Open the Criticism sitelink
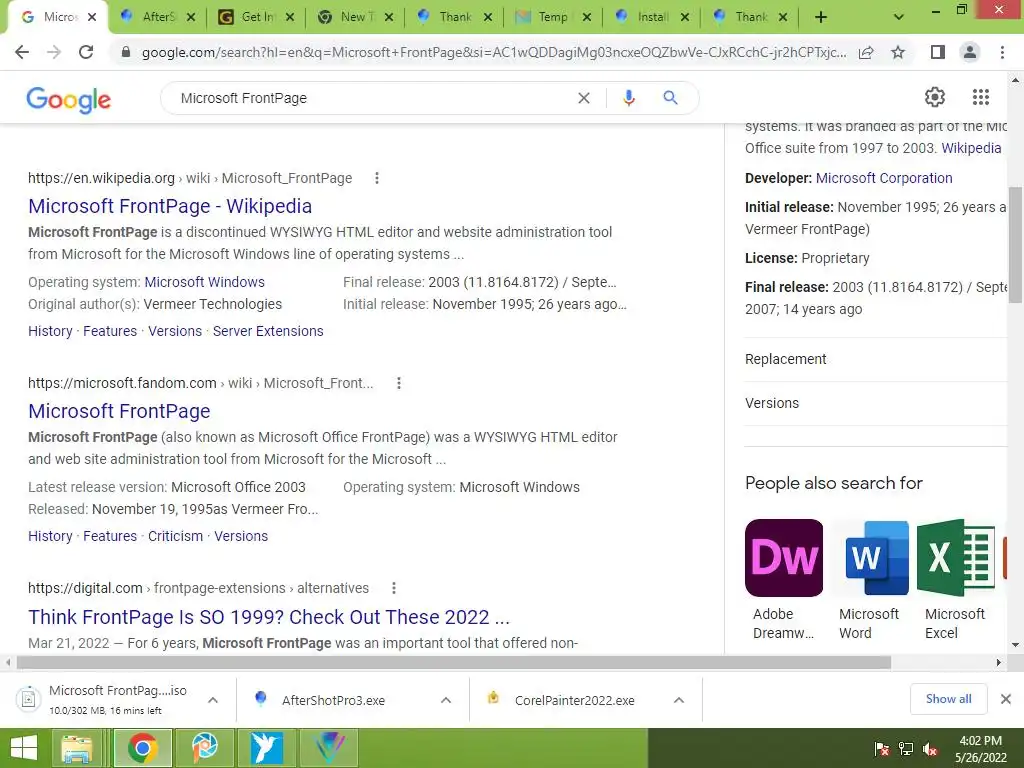 click(175, 536)
